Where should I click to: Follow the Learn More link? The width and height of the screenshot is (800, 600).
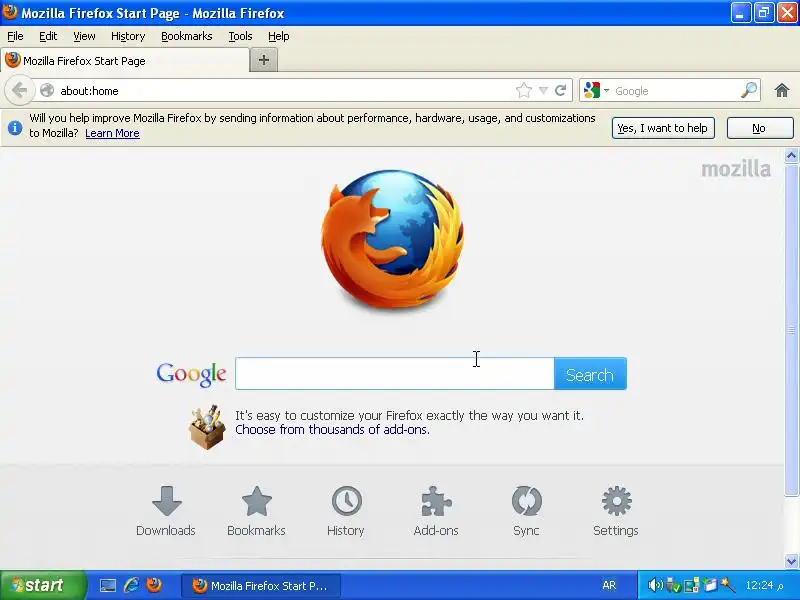112,133
